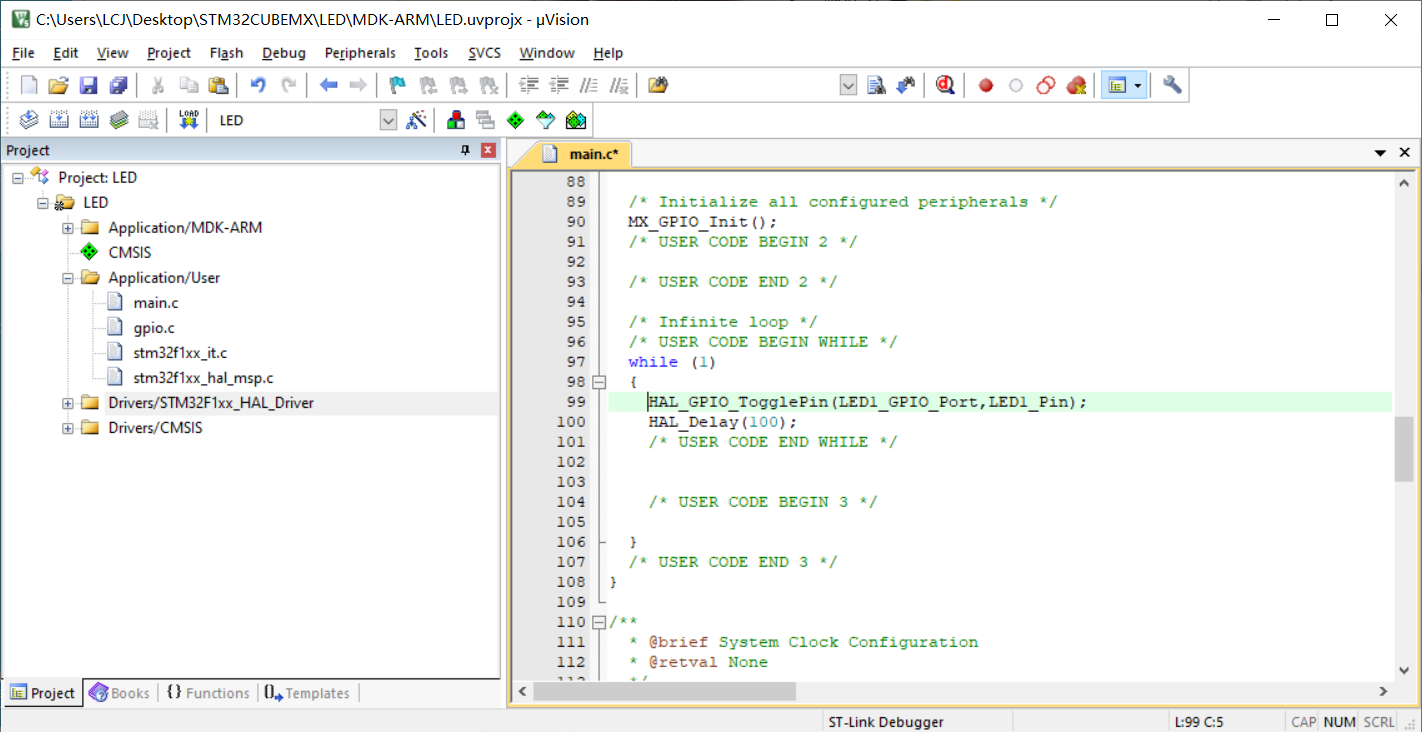Viewport: 1422px width, 732px height.
Task: Click the Rebuild all target files icon
Action: 88,120
